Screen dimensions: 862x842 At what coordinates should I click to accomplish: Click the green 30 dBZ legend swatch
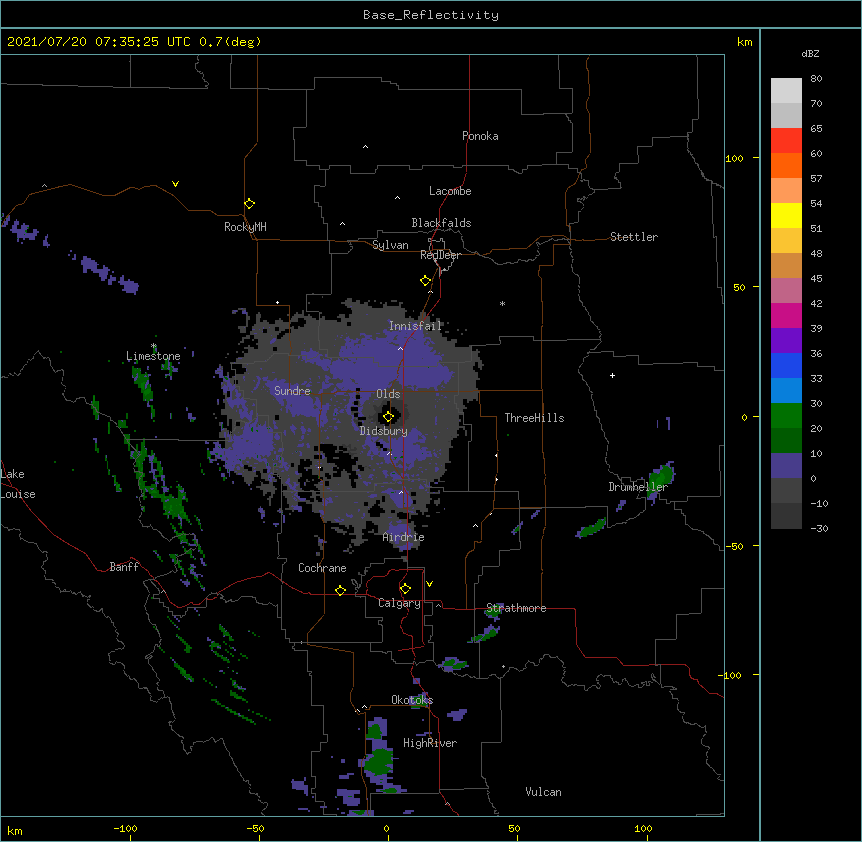[786, 416]
